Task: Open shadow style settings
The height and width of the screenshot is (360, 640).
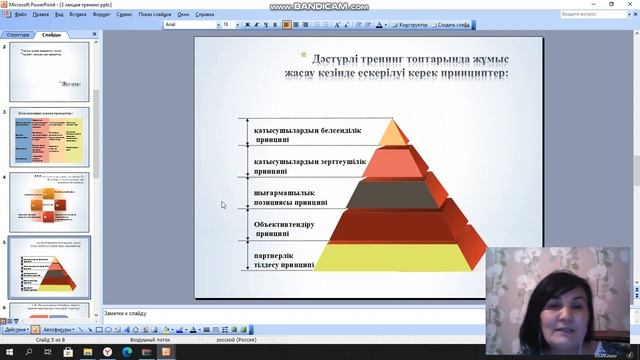Action: (234, 330)
